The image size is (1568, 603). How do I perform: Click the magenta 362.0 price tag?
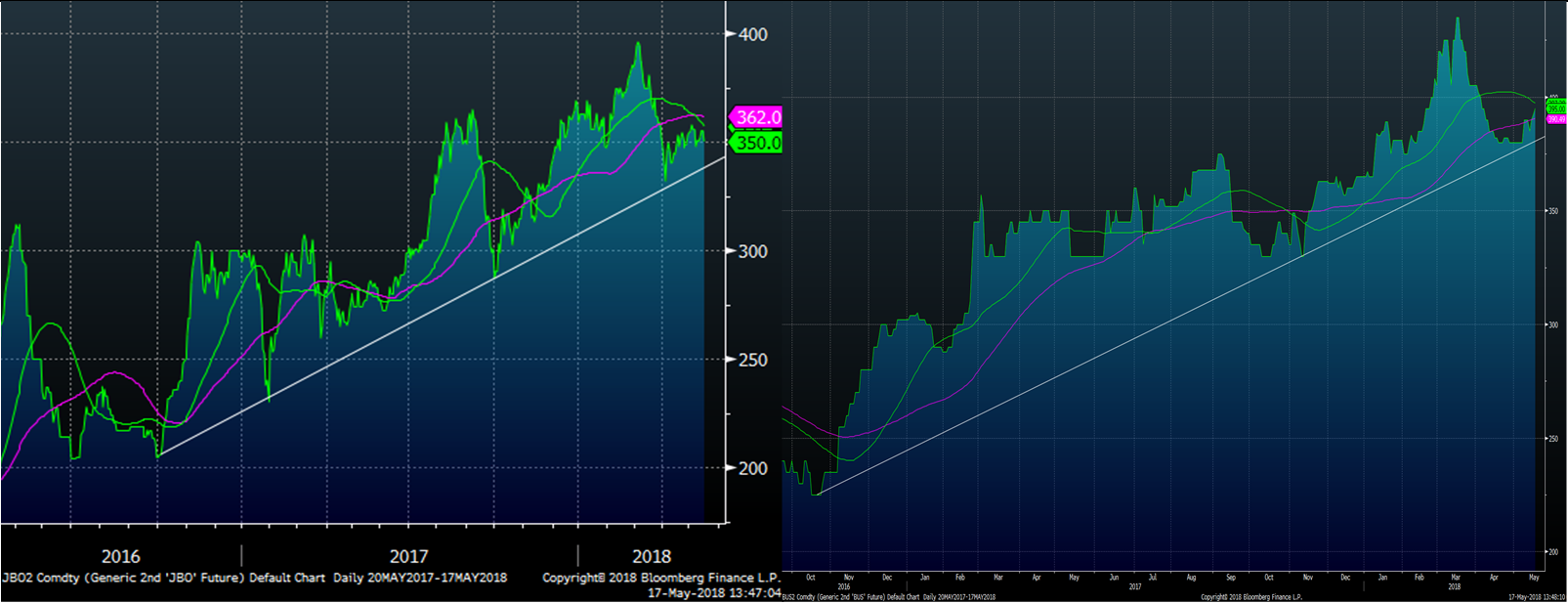point(757,117)
